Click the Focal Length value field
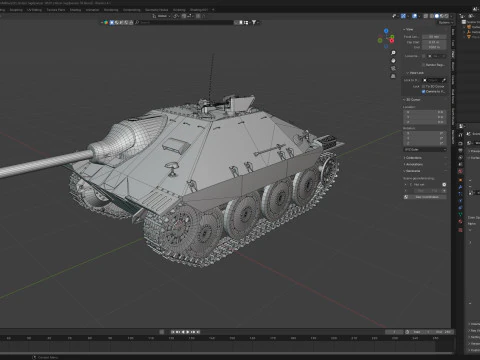 pos(434,37)
